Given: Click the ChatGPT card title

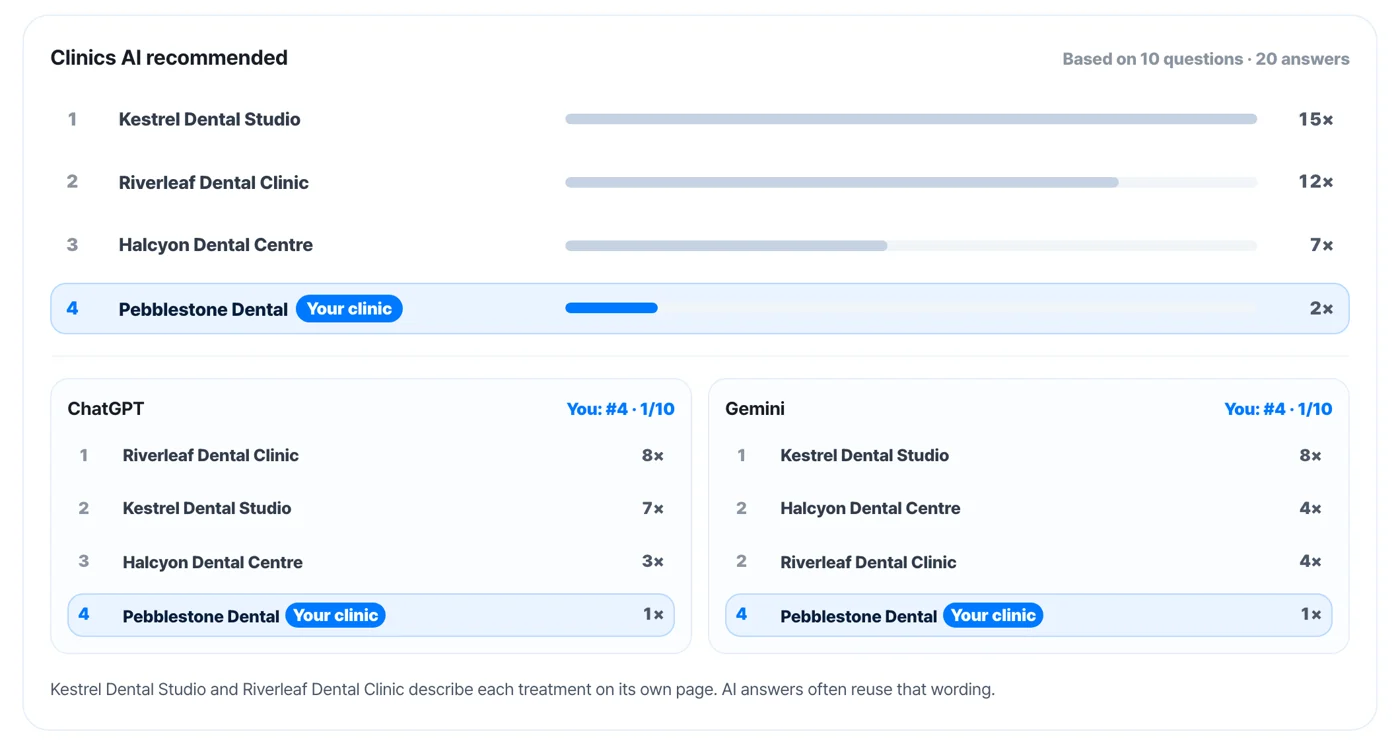Looking at the screenshot, I should pos(106,408).
